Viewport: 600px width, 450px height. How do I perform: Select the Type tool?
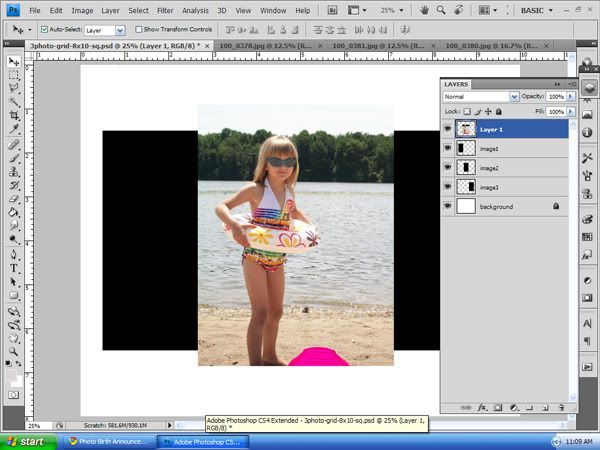pyautogui.click(x=14, y=268)
